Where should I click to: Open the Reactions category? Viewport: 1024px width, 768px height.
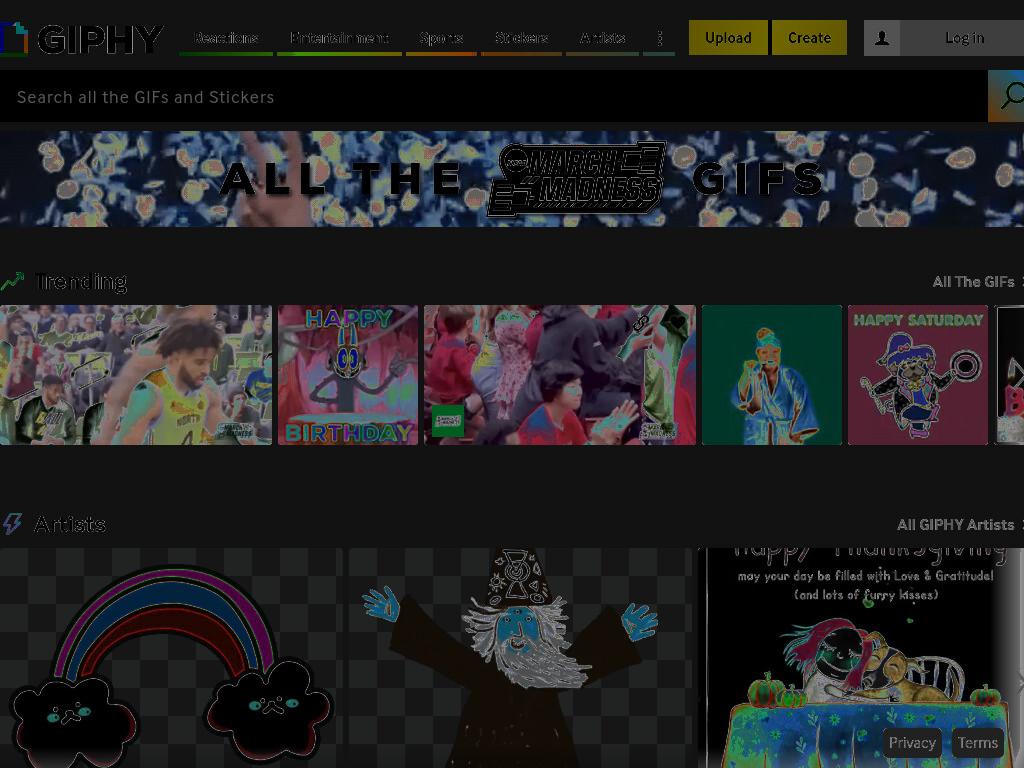coord(226,38)
